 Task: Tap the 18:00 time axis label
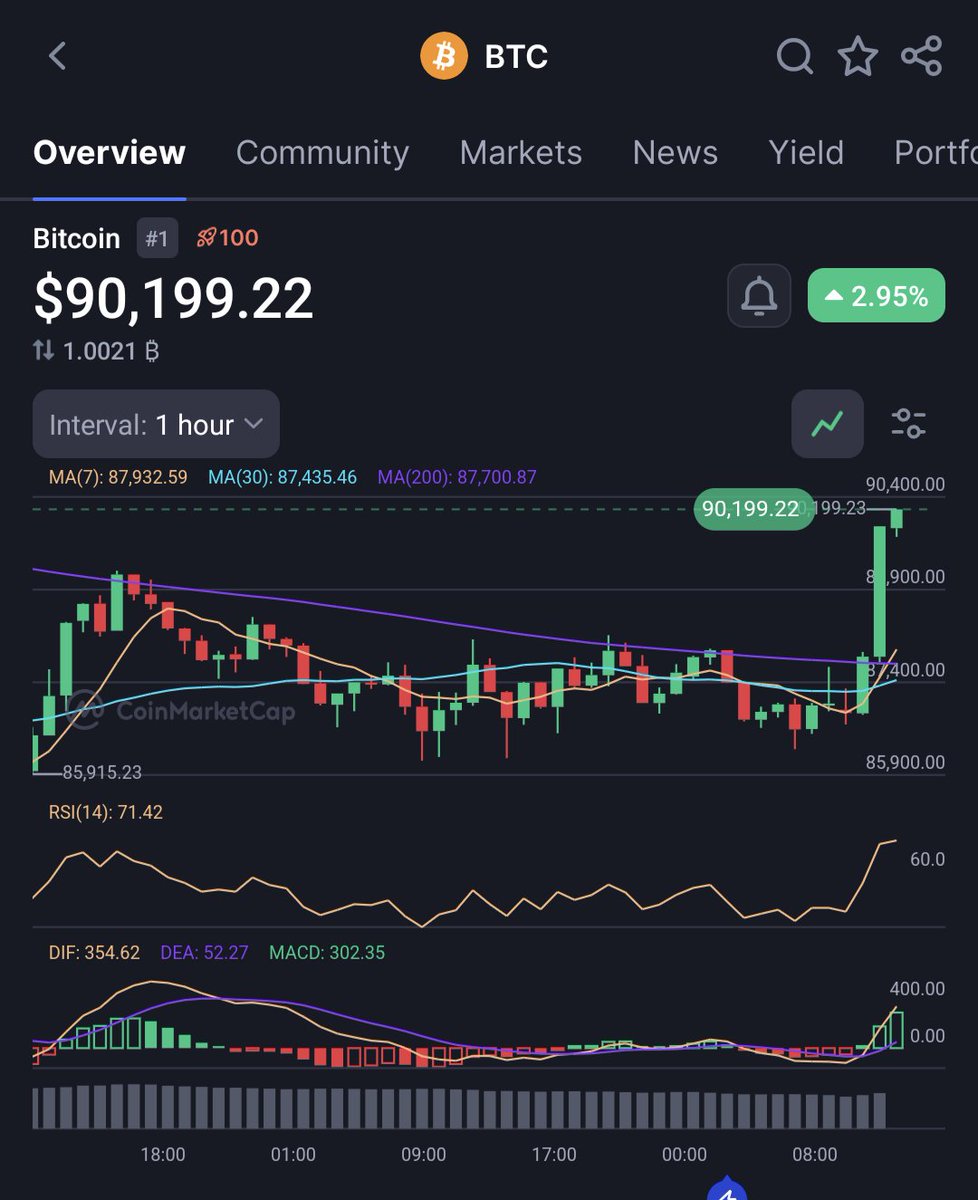pyautogui.click(x=163, y=1154)
